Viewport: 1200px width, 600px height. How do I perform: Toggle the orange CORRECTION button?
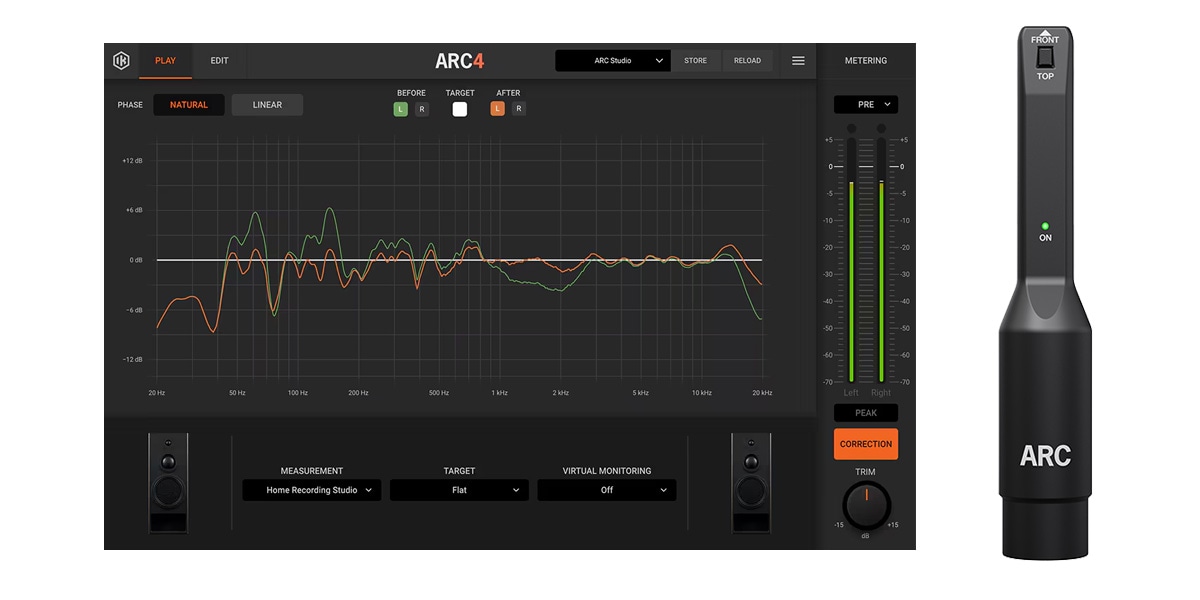click(866, 444)
